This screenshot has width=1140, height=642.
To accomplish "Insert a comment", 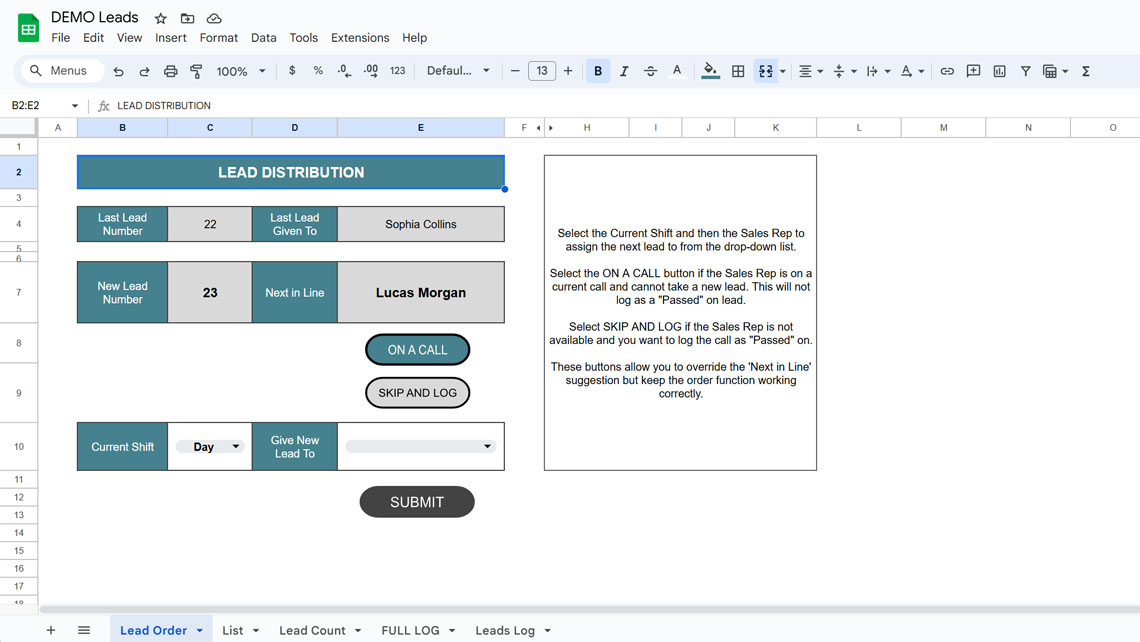I will point(974,71).
